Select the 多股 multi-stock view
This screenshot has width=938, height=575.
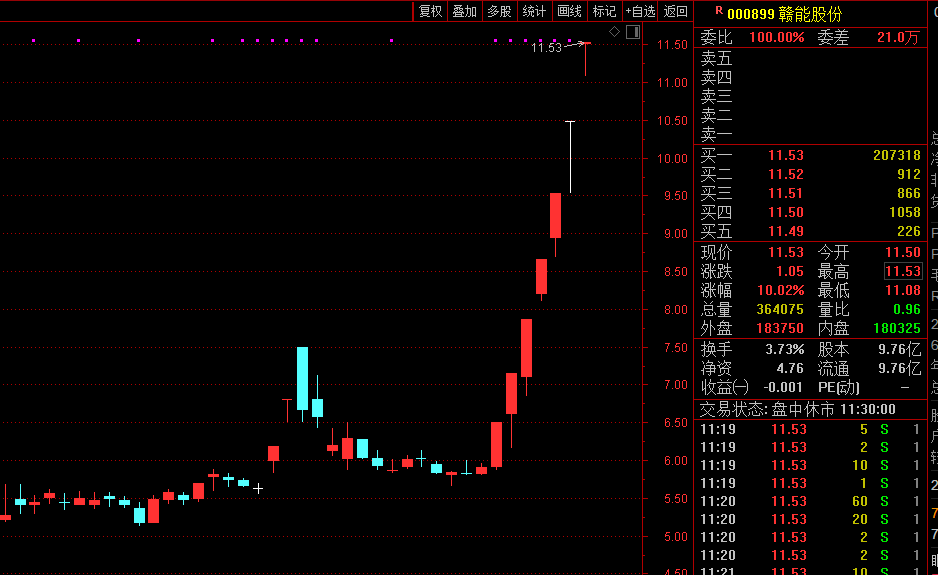[x=499, y=11]
